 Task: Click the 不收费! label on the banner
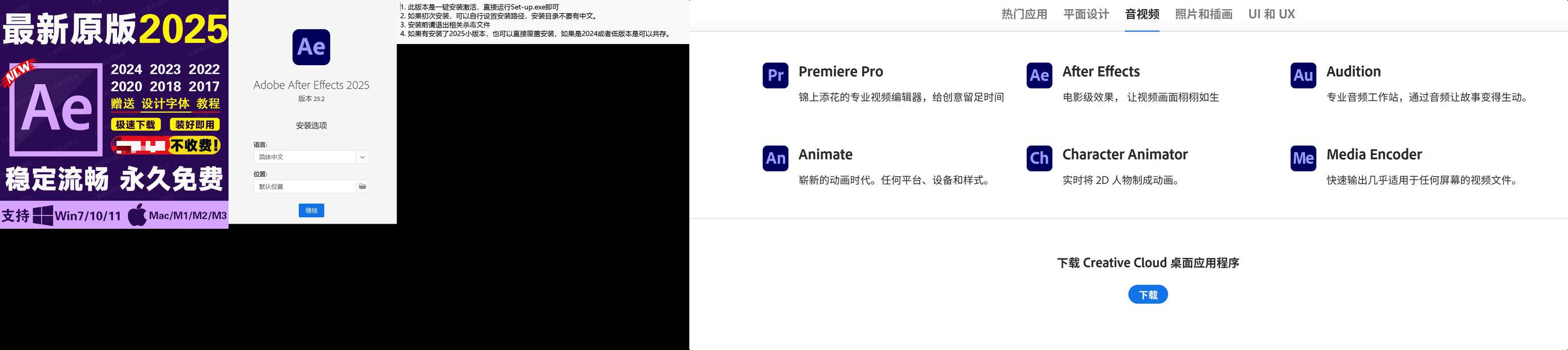tap(194, 145)
